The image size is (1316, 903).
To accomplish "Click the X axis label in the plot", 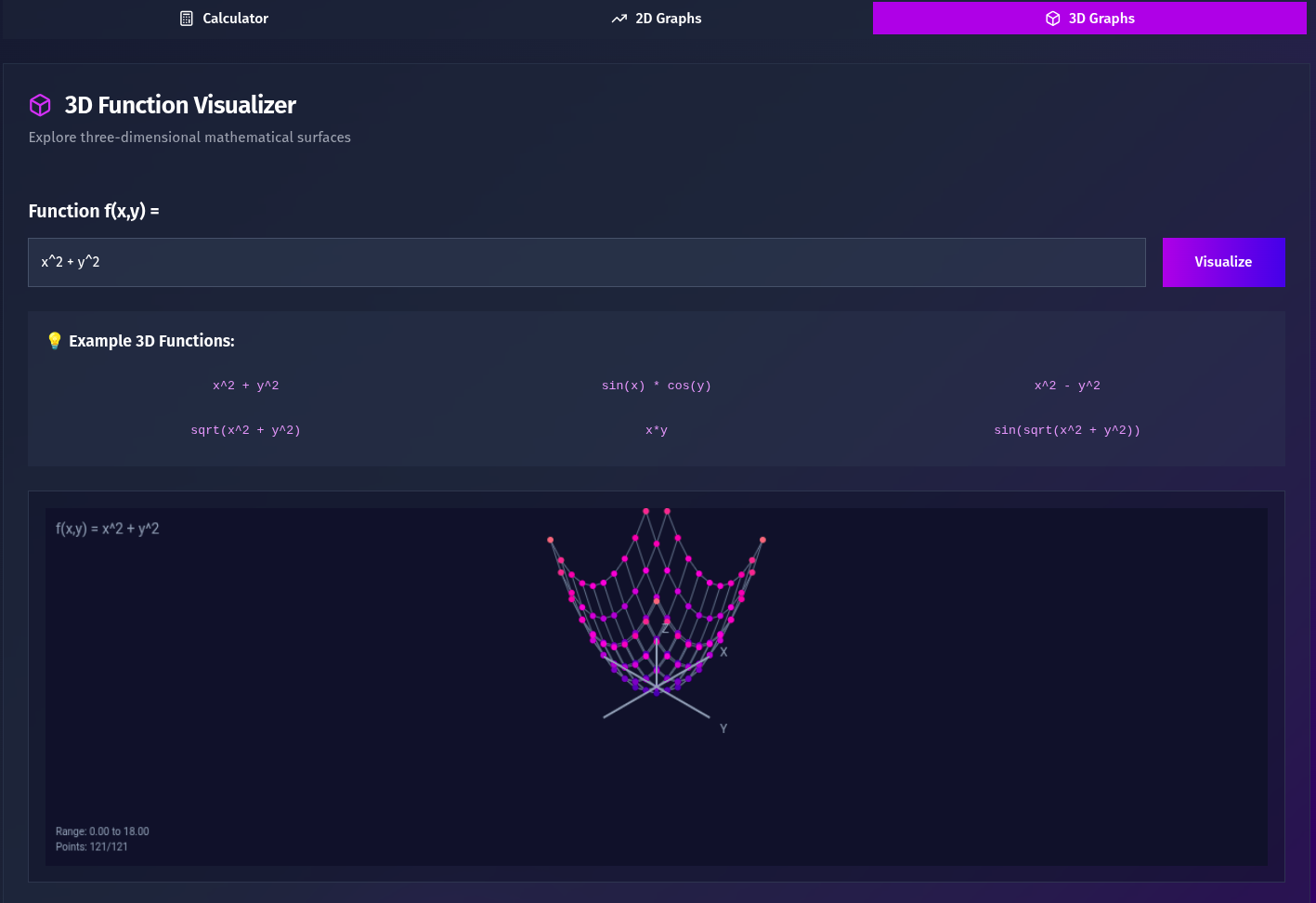I will [723, 652].
